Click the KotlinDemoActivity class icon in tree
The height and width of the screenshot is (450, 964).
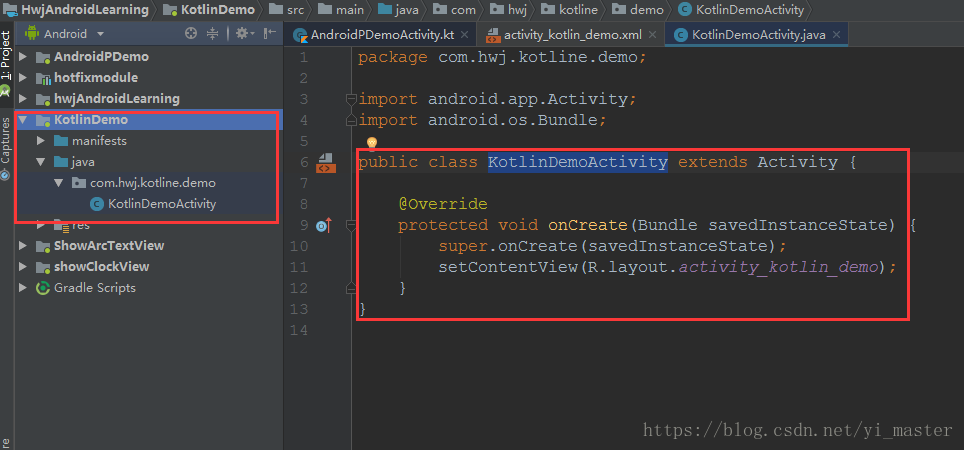pyautogui.click(x=97, y=203)
